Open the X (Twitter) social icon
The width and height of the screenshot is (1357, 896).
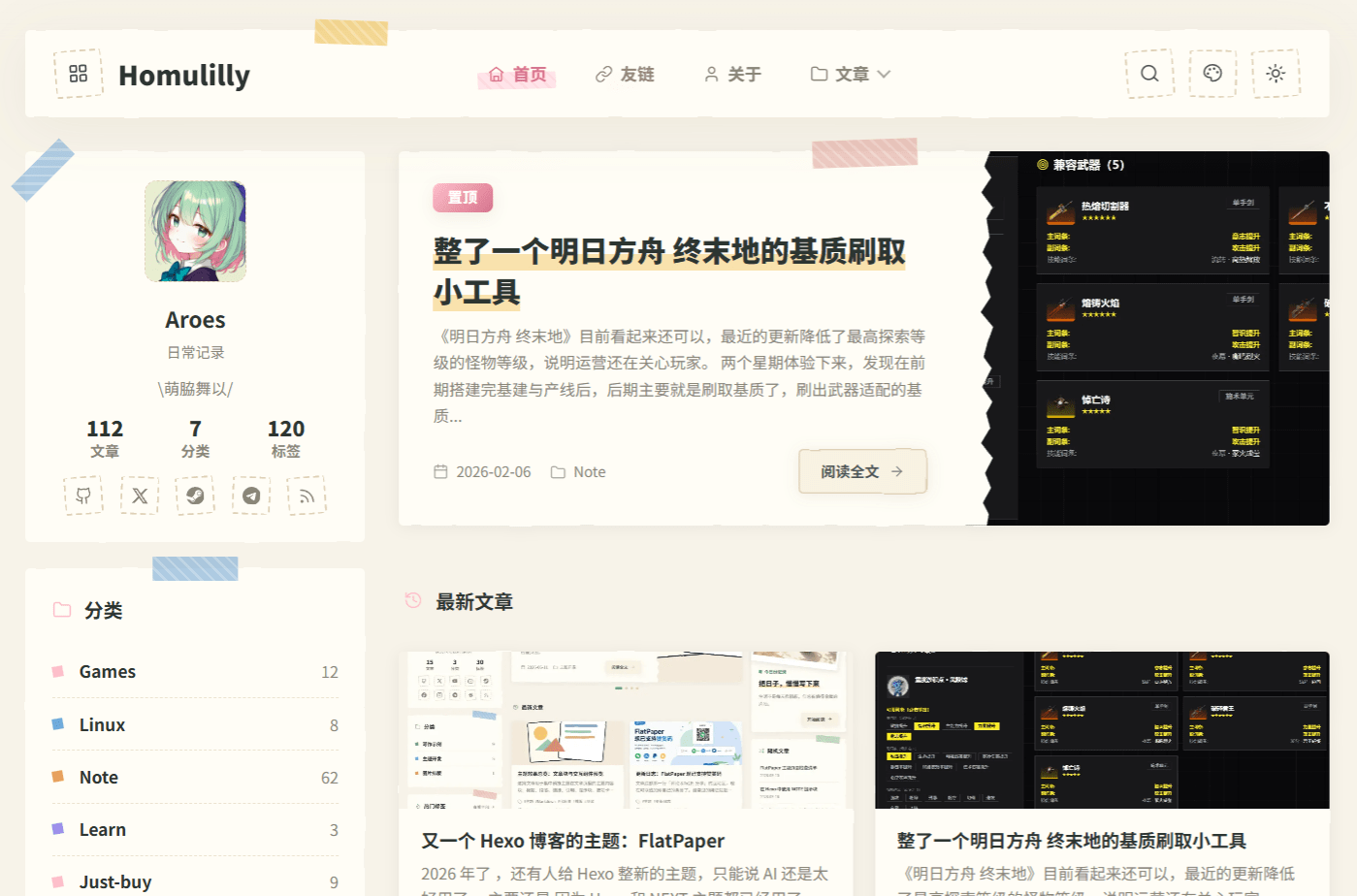point(140,496)
